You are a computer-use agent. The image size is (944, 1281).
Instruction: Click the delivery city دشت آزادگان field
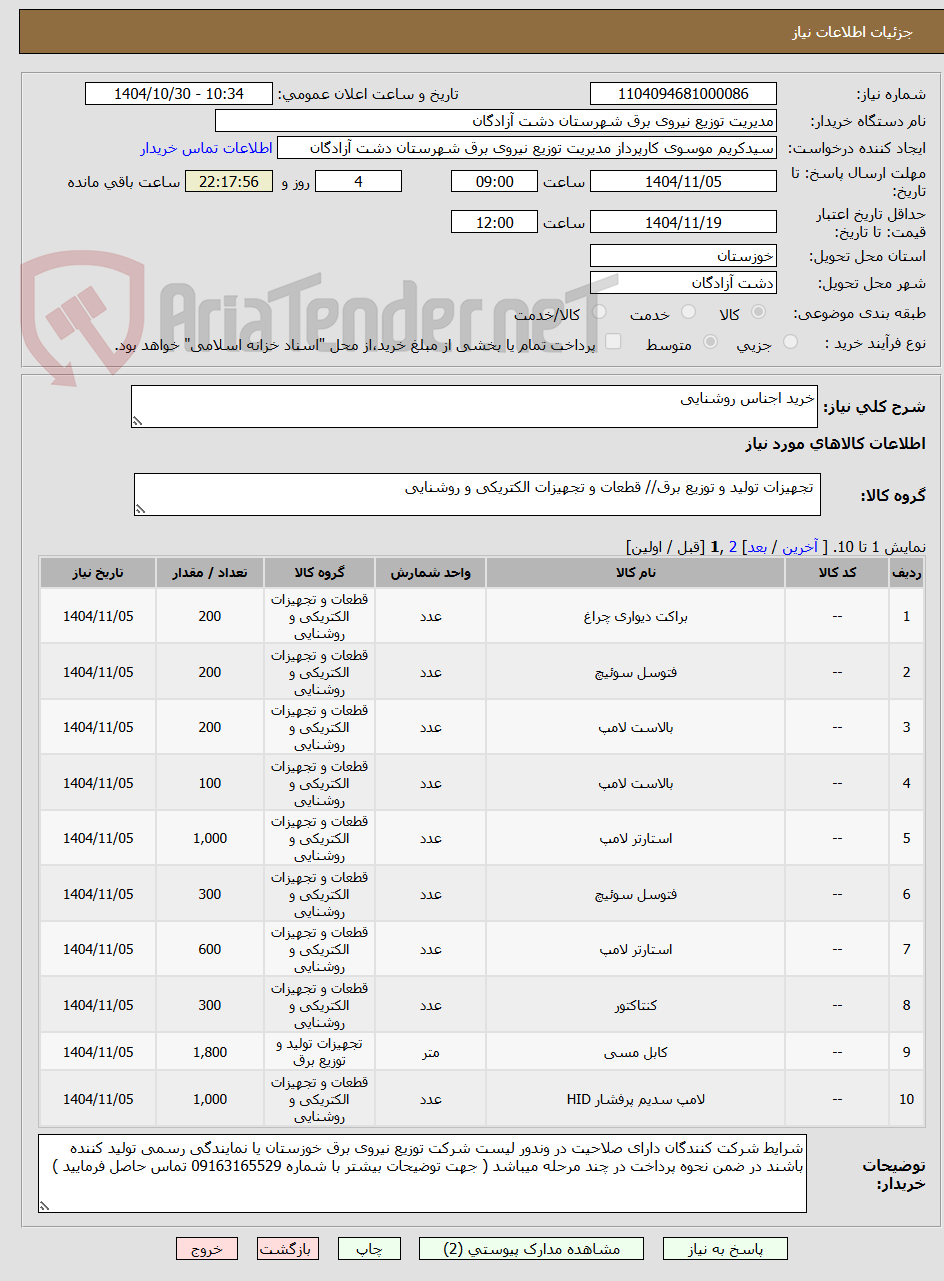[683, 283]
